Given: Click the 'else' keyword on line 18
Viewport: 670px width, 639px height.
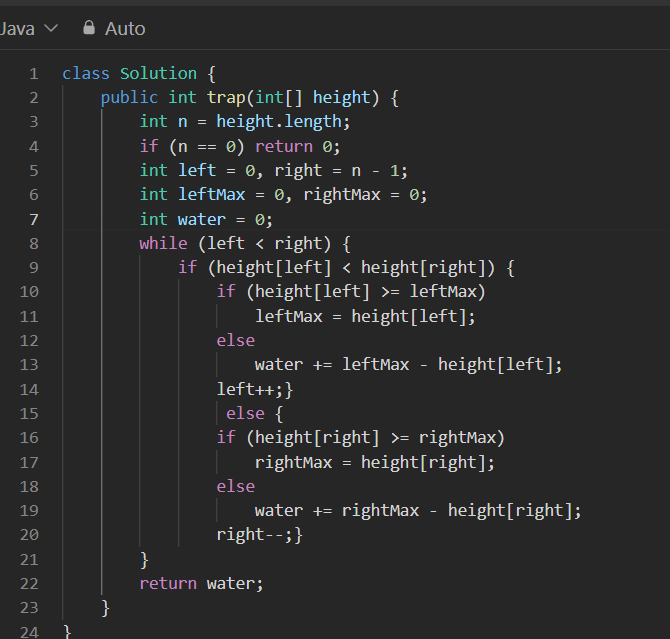Looking at the screenshot, I should coord(235,486).
